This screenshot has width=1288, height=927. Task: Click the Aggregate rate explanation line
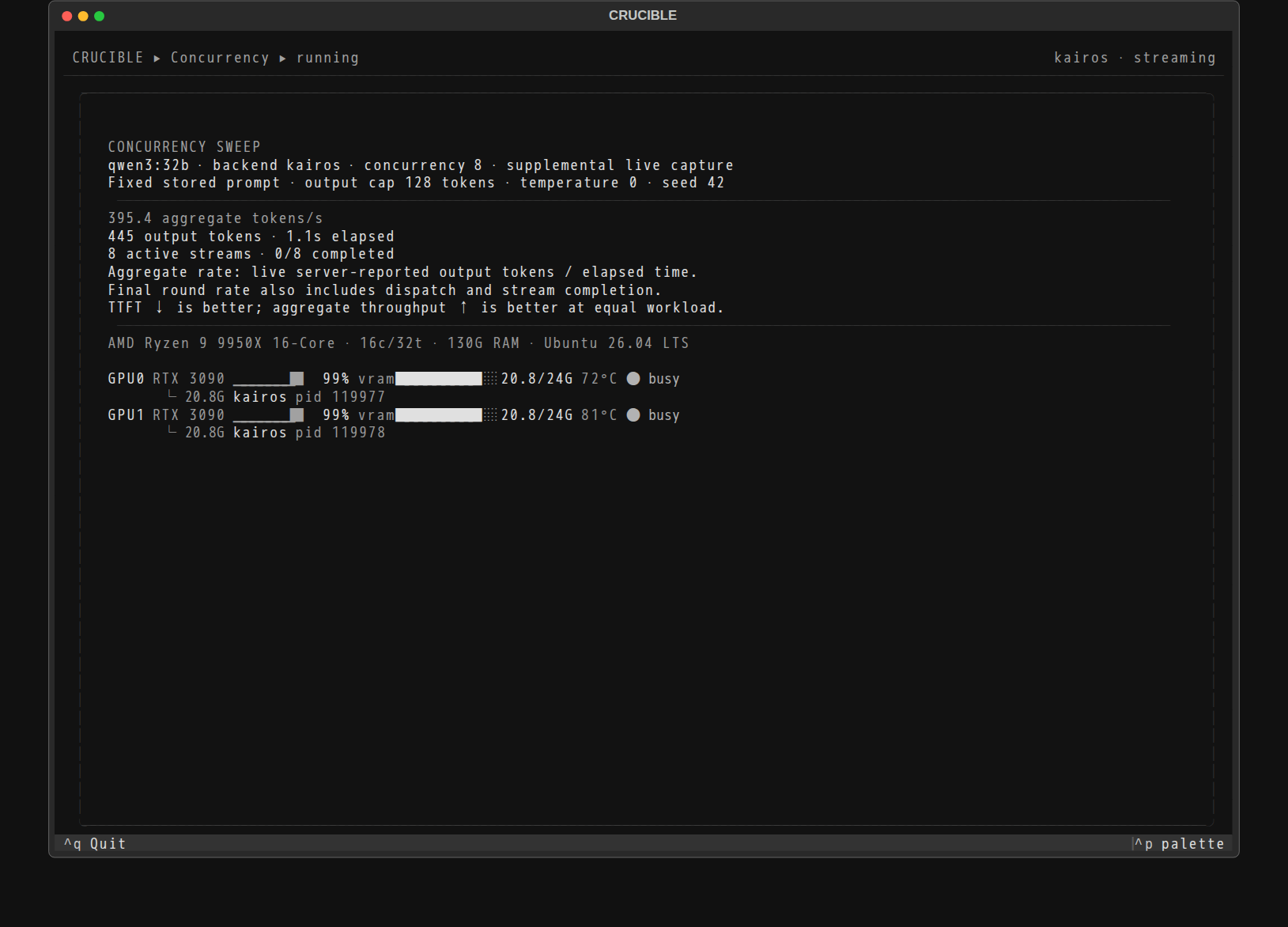click(402, 272)
